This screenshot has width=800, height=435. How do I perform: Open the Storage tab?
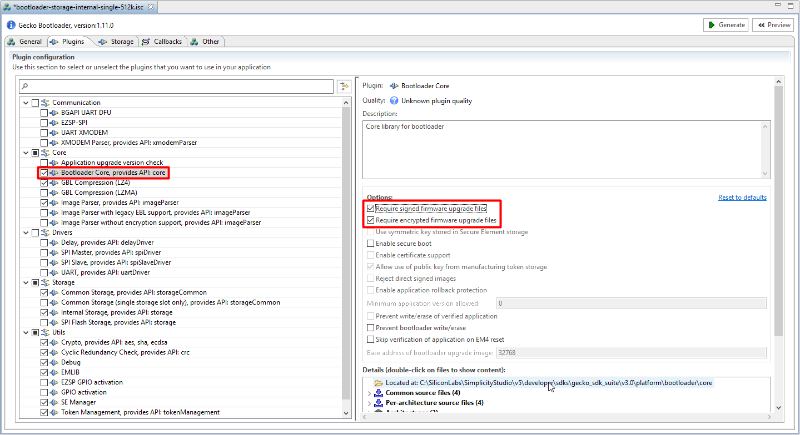[116, 42]
